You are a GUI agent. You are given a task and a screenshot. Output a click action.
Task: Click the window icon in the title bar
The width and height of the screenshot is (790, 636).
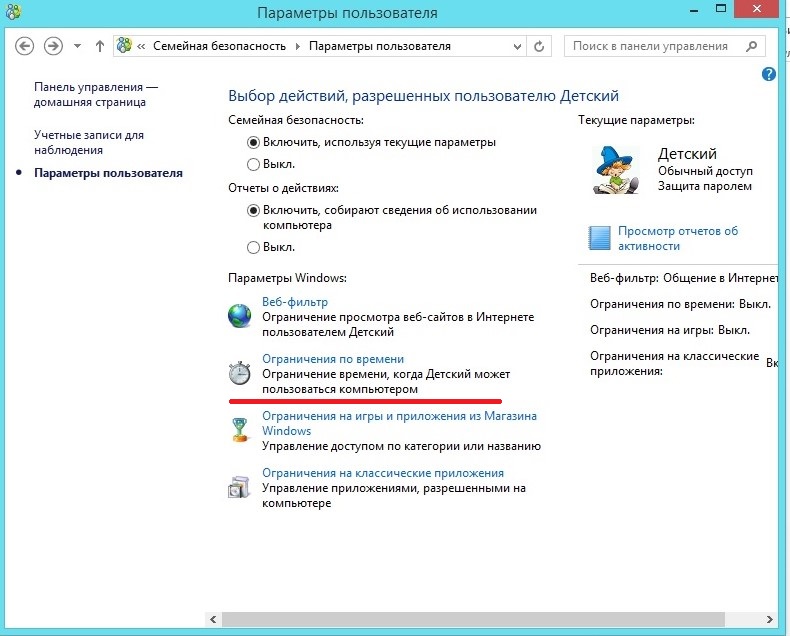click(13, 11)
